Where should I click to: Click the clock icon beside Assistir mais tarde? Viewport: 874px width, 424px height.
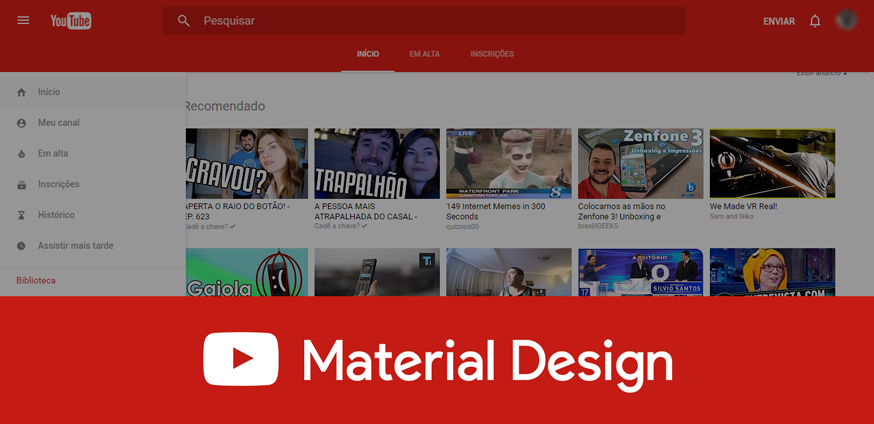point(21,246)
